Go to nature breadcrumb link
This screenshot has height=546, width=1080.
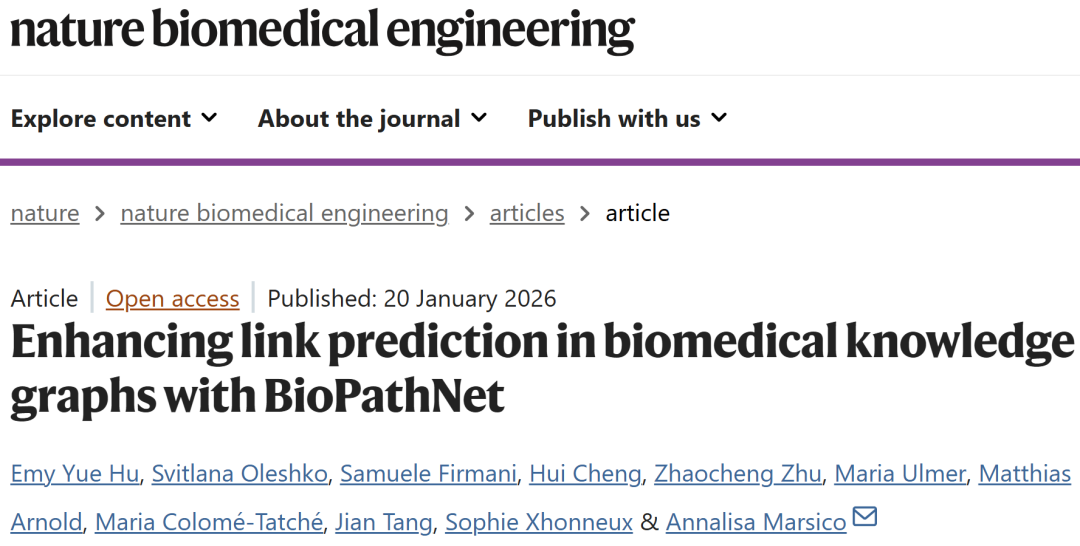pyautogui.click(x=45, y=213)
